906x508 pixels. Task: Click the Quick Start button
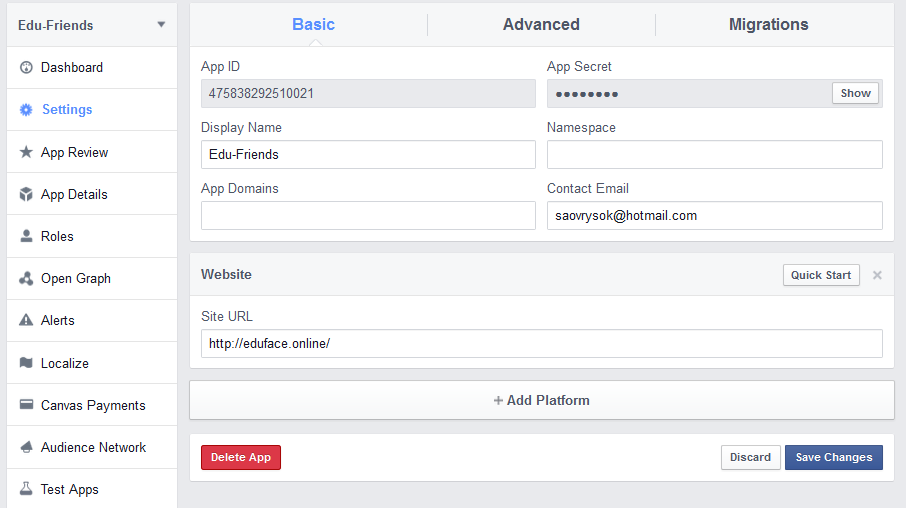(x=821, y=275)
